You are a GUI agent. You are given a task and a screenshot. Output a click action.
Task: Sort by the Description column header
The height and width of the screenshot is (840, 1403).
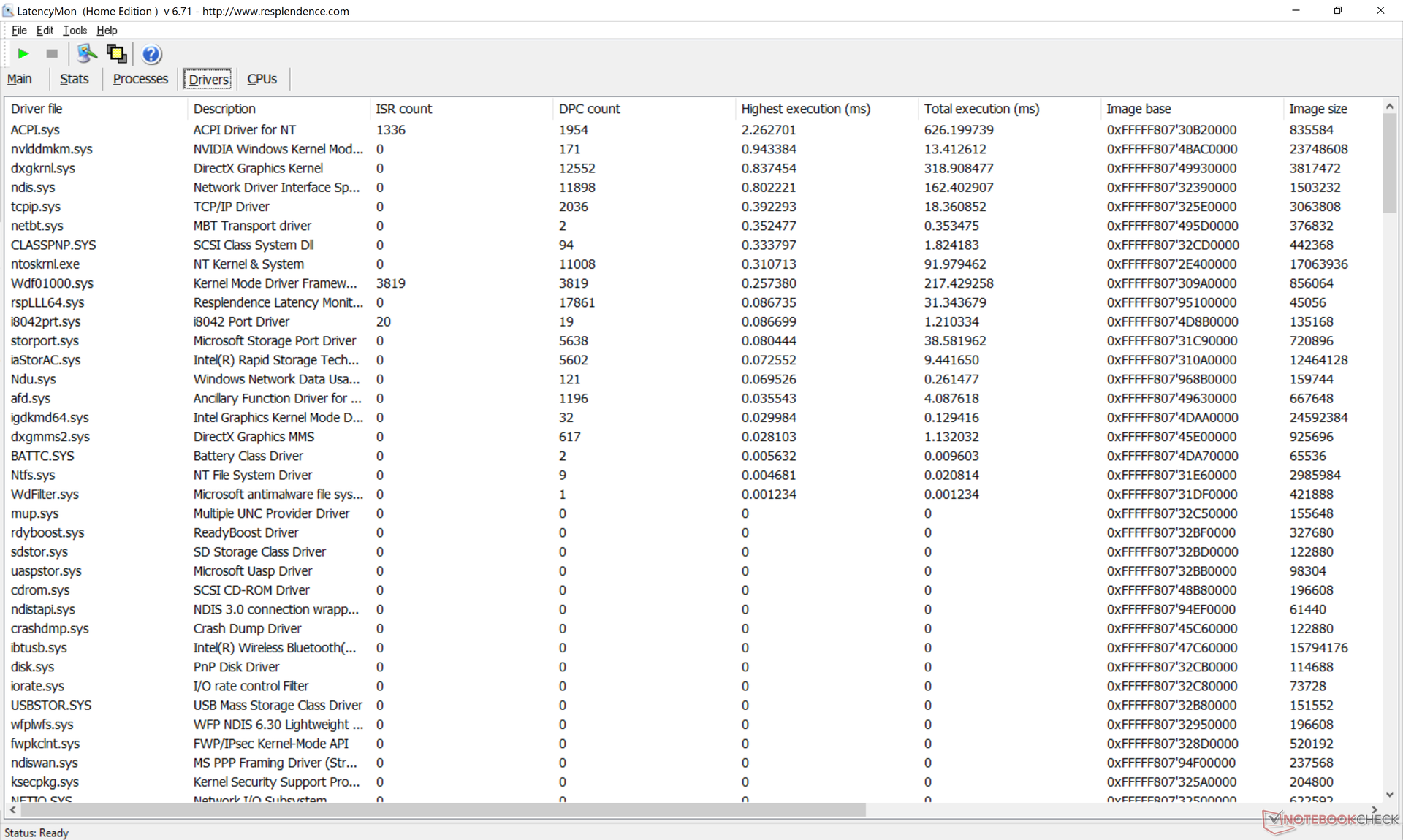tap(278, 109)
